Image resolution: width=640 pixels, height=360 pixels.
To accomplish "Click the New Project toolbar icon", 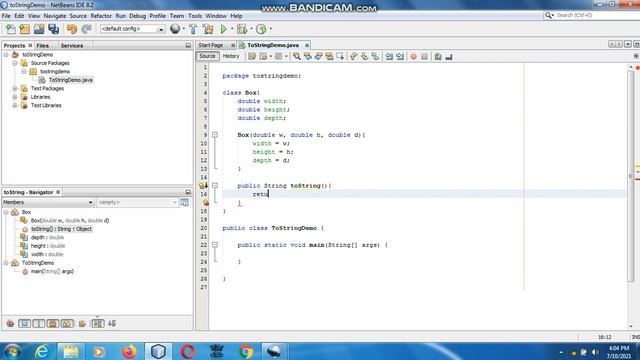I will pos(24,29).
